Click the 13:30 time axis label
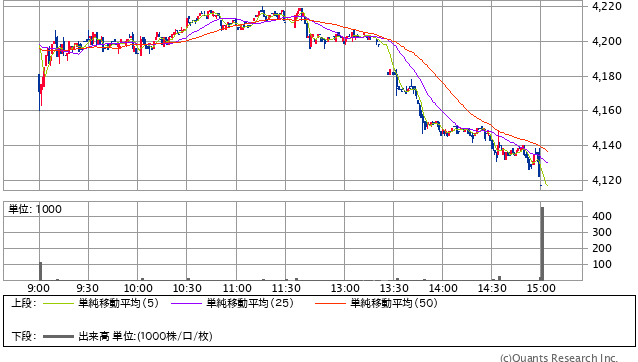Viewport: 638px width, 362px height. click(394, 288)
